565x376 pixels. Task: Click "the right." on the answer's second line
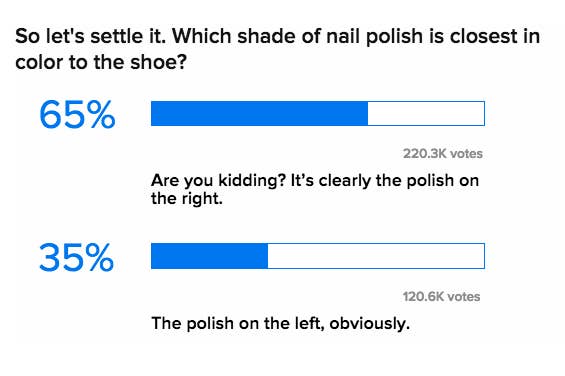[x=187, y=198]
